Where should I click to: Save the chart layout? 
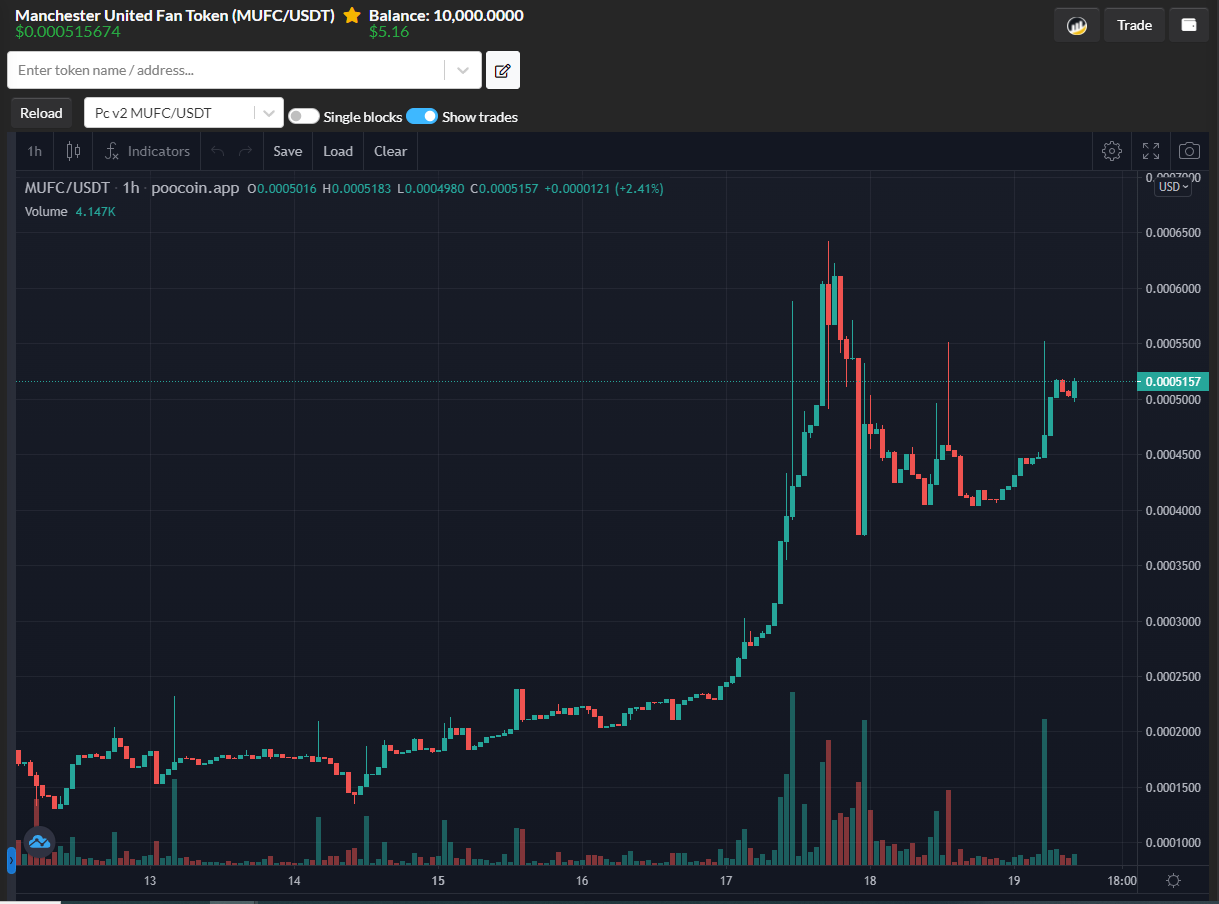click(287, 151)
